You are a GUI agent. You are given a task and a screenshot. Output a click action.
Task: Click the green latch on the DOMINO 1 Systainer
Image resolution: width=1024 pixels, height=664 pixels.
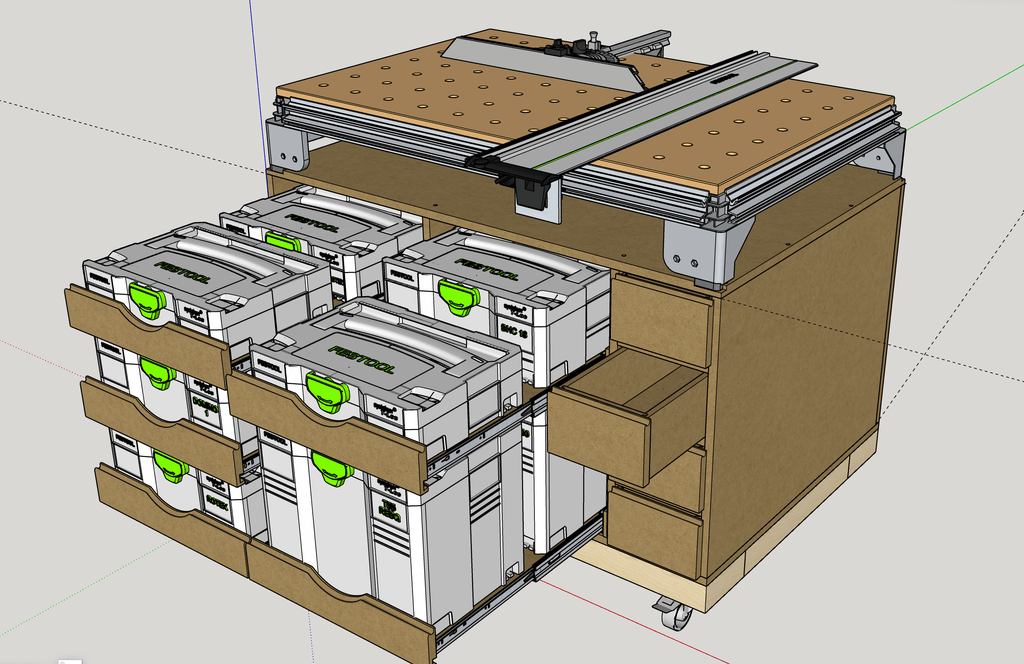157,375
